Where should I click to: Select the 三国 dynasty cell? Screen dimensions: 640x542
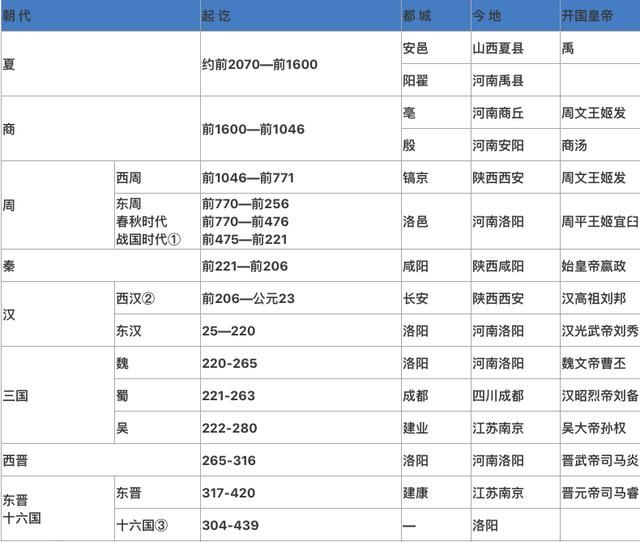(58, 395)
